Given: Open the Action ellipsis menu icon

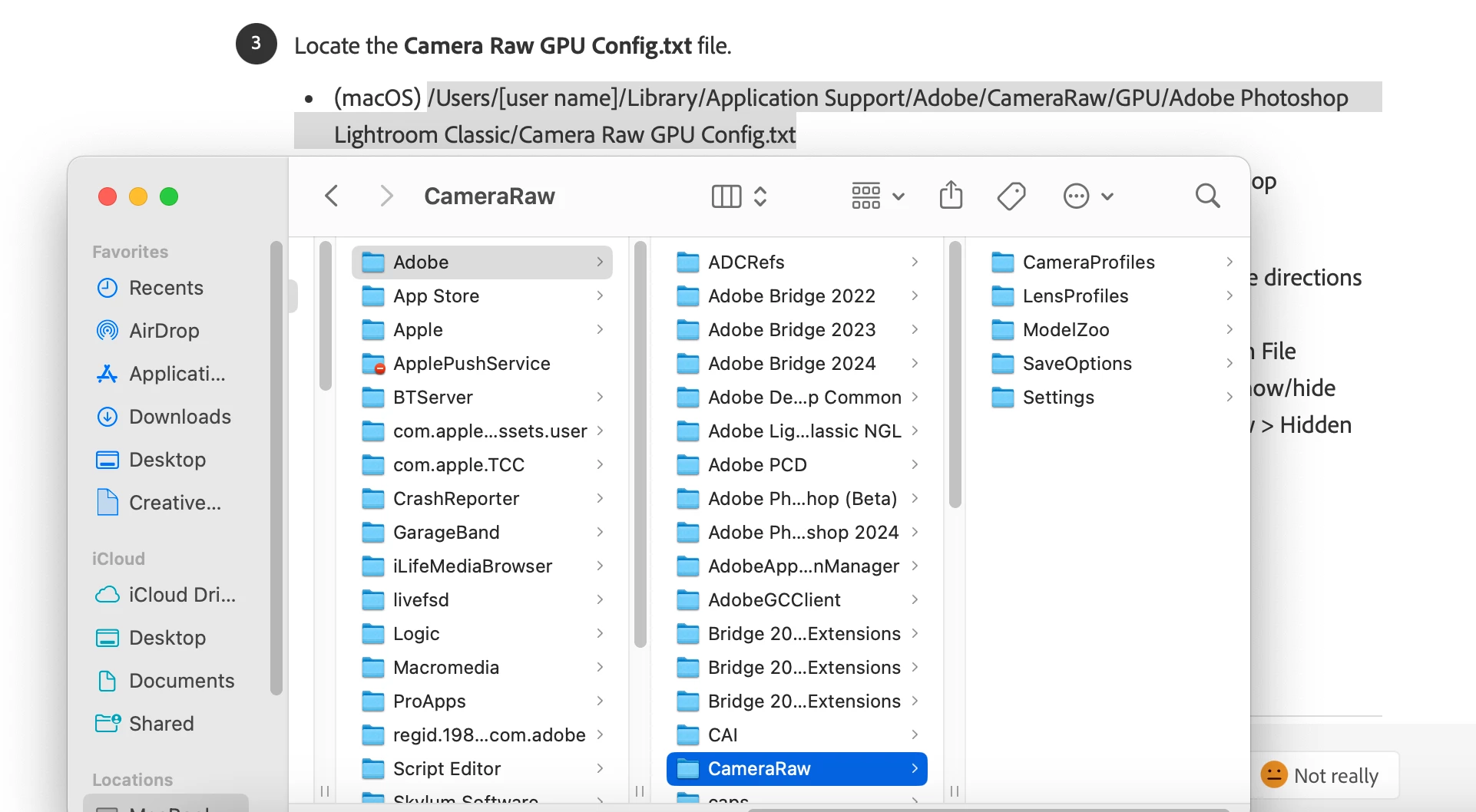Looking at the screenshot, I should coord(1076,196).
